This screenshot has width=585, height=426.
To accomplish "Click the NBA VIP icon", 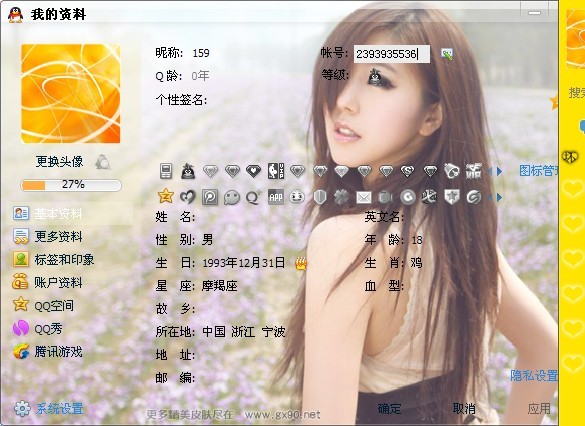I will click(x=276, y=171).
